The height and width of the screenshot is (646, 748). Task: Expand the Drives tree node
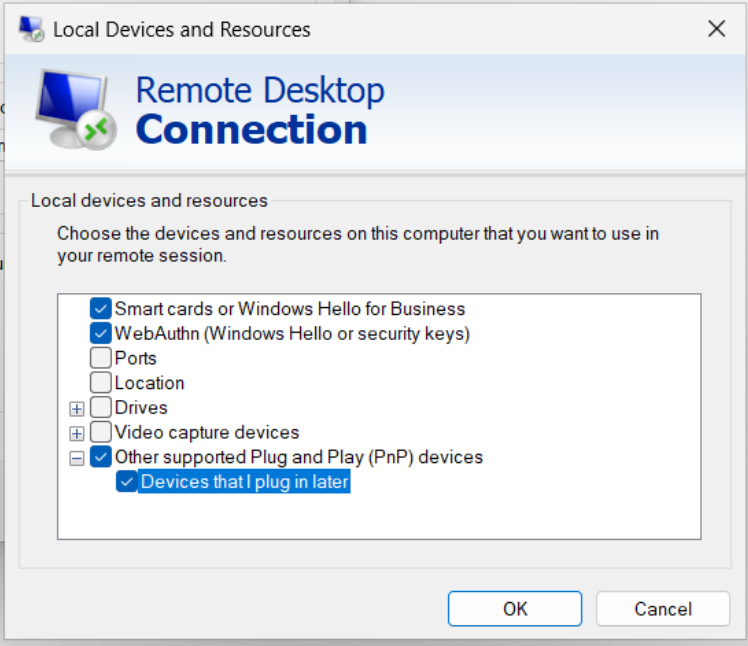point(76,408)
